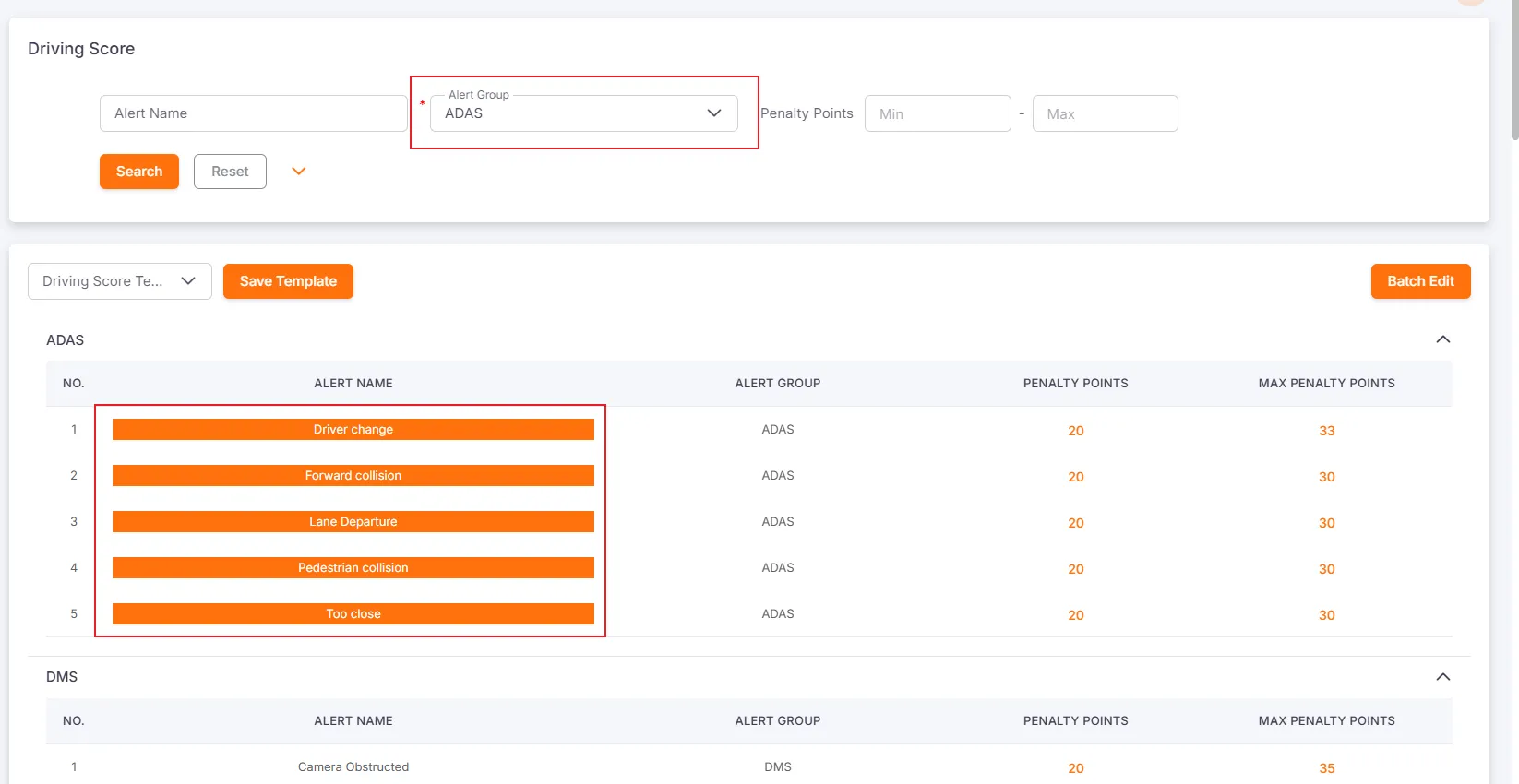Click the Max penalty points field

click(x=1104, y=114)
